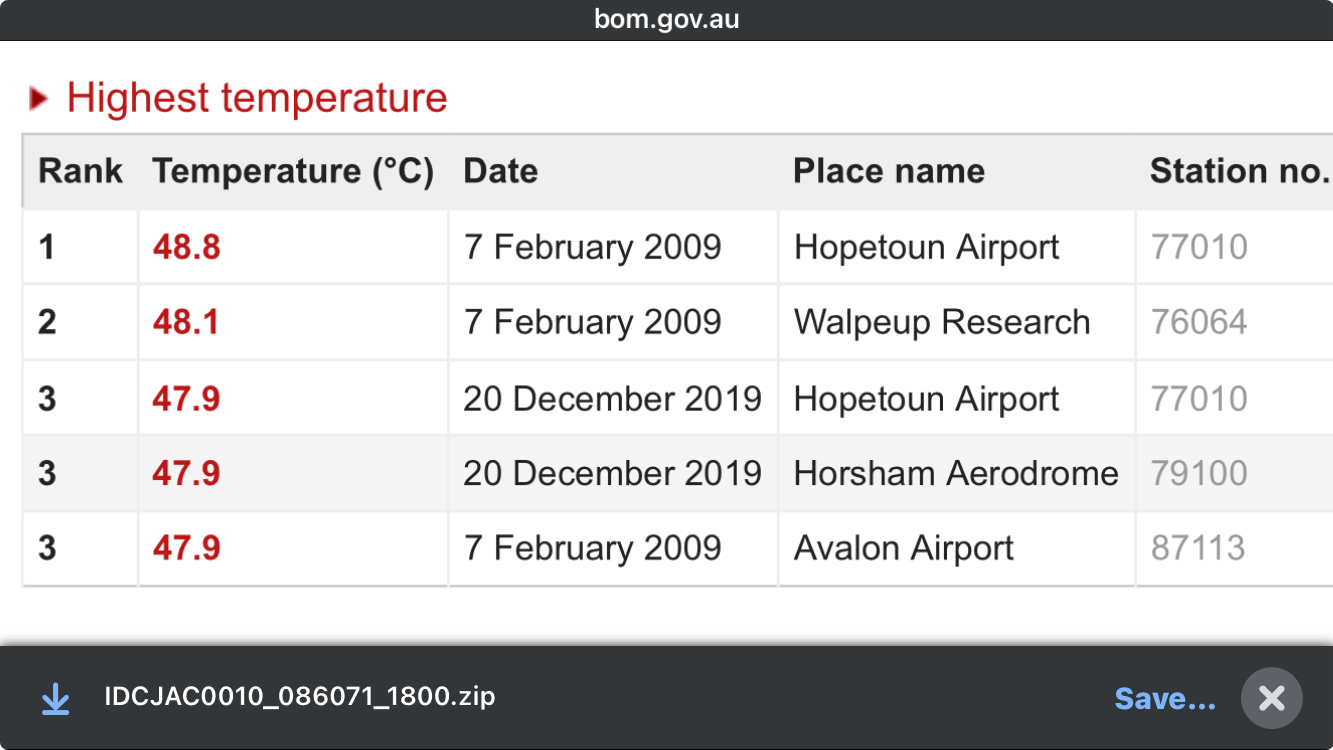Click the Rank column header
Image resolution: width=1333 pixels, height=750 pixels.
point(80,171)
